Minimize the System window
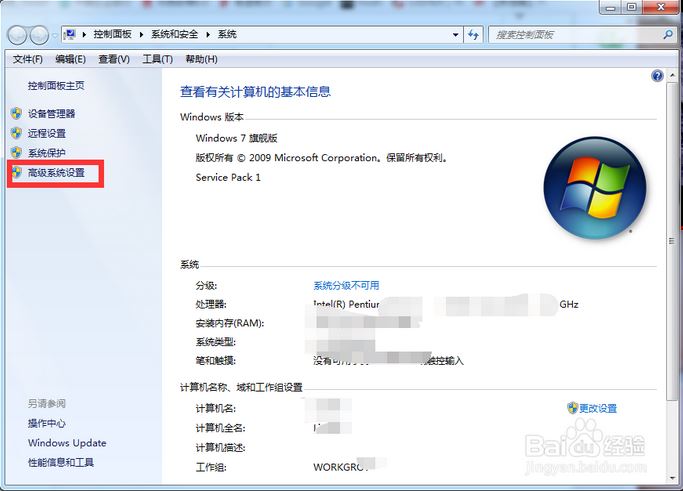The image size is (683, 491). click(x=611, y=7)
